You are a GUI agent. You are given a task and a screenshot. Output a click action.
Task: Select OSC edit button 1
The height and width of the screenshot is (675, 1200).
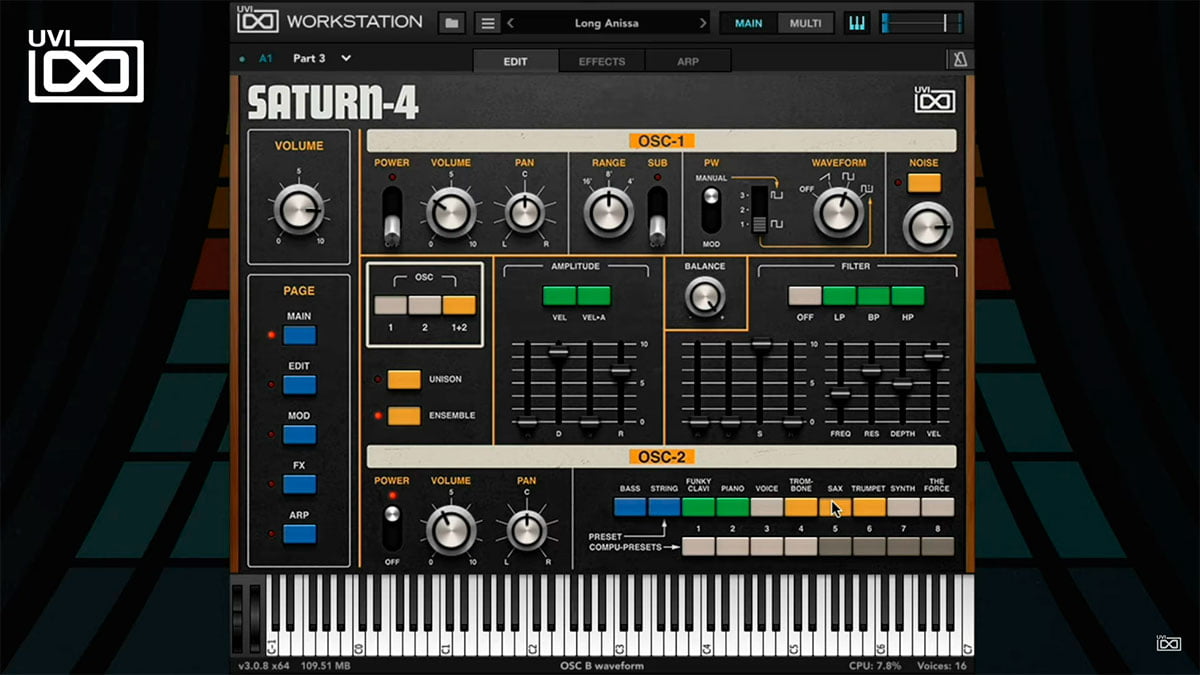(391, 305)
